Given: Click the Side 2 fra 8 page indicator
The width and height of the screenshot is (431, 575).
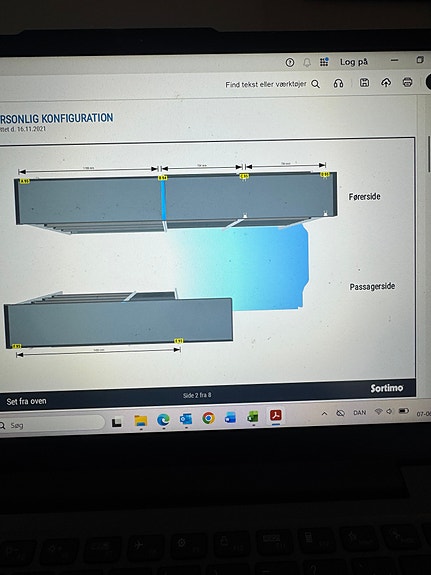Looking at the screenshot, I should 197,395.
